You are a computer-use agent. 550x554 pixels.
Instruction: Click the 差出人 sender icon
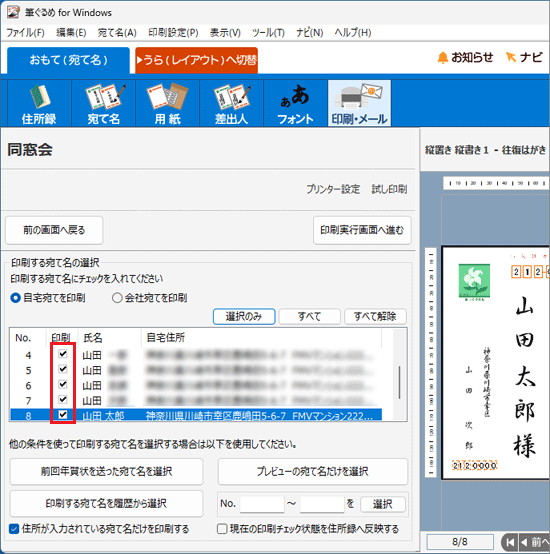click(x=231, y=103)
